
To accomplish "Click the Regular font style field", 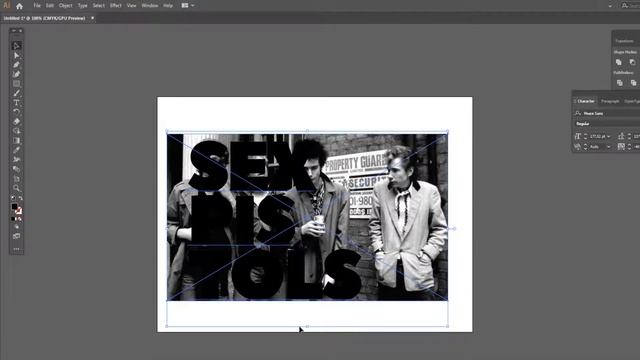I will point(607,123).
